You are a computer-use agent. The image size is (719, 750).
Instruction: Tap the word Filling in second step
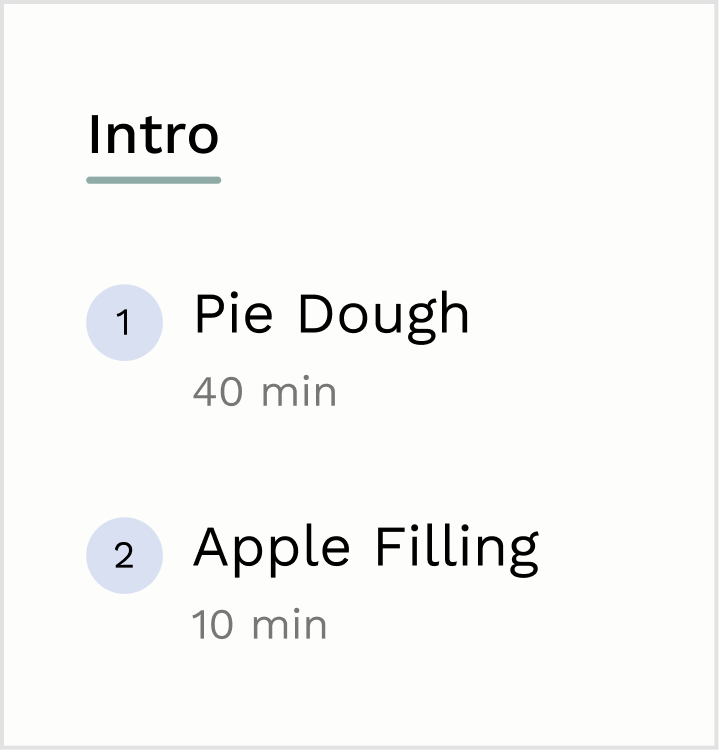[458, 551]
